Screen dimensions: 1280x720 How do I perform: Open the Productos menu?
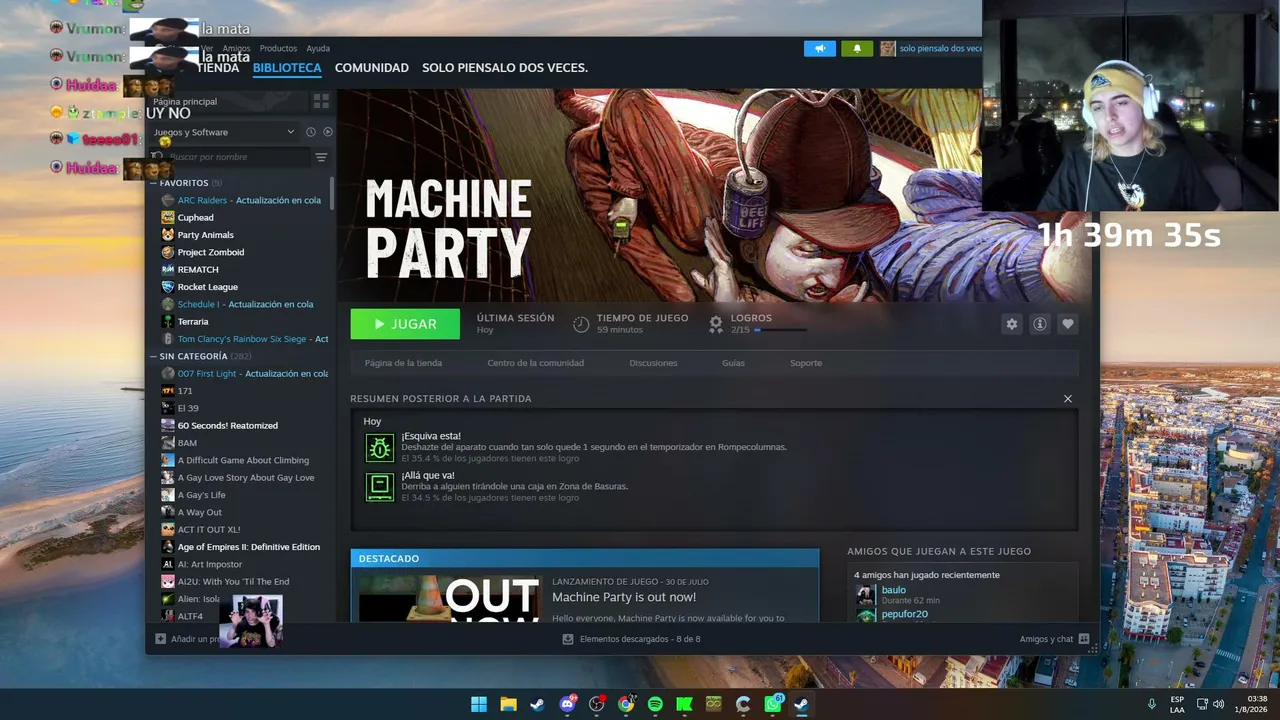pyautogui.click(x=278, y=48)
